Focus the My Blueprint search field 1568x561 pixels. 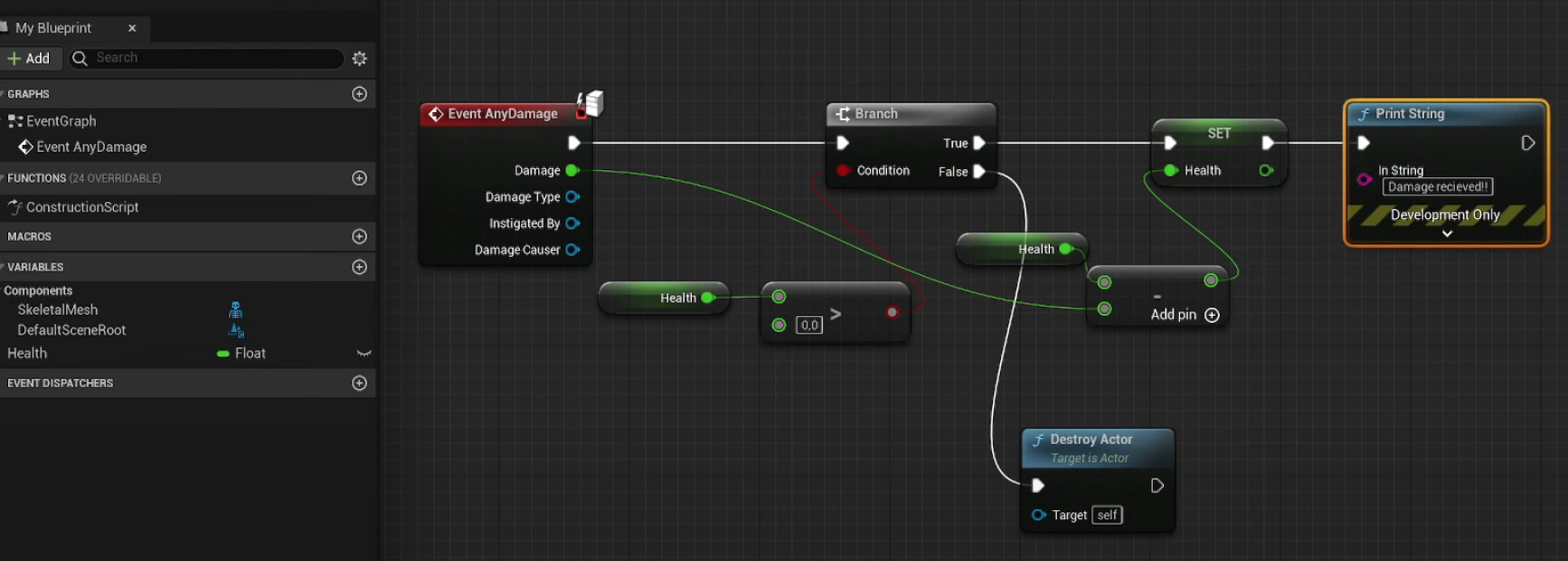[207, 58]
